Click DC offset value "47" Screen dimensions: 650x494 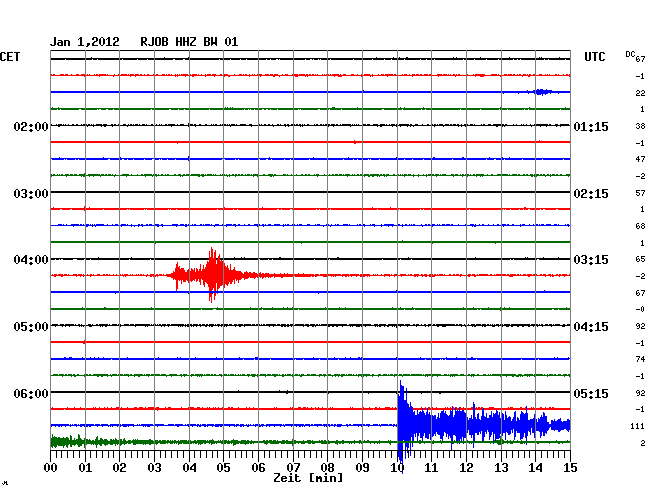tap(640, 159)
